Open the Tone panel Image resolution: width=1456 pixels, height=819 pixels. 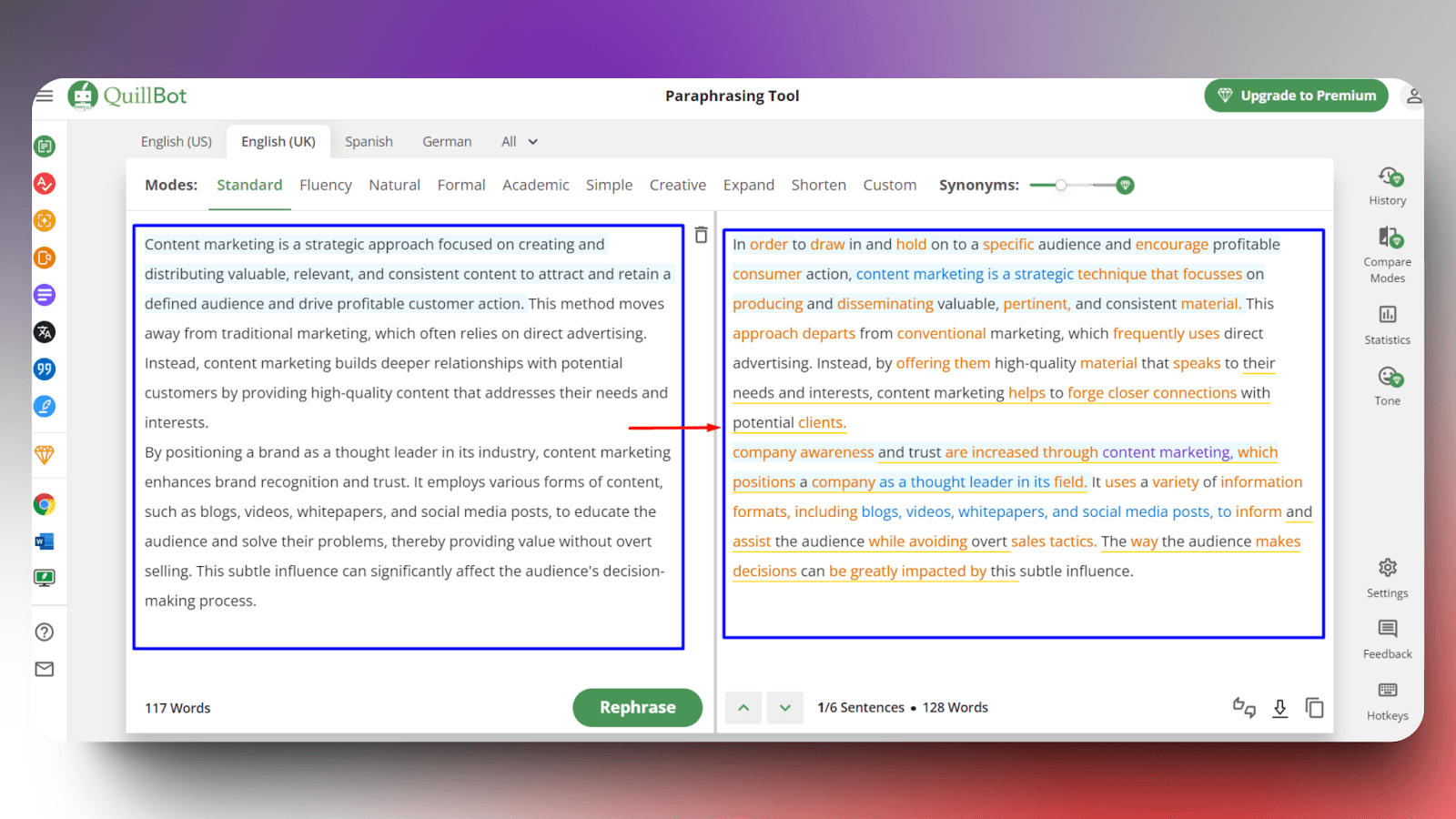pos(1388,386)
